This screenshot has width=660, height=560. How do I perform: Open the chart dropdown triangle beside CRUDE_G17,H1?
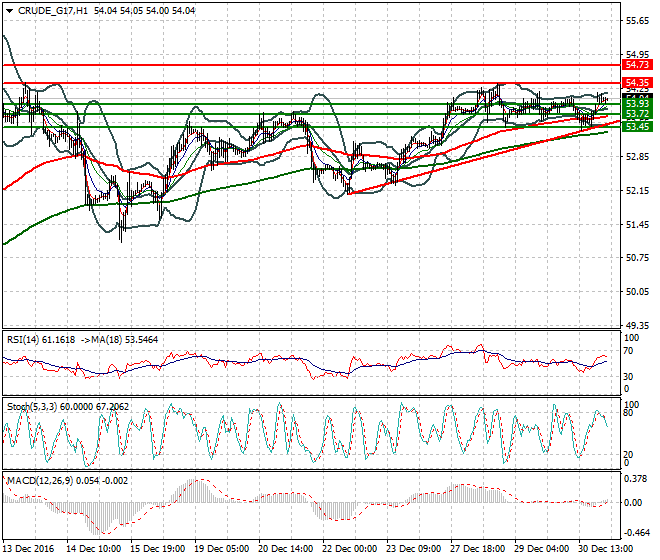(x=9, y=11)
